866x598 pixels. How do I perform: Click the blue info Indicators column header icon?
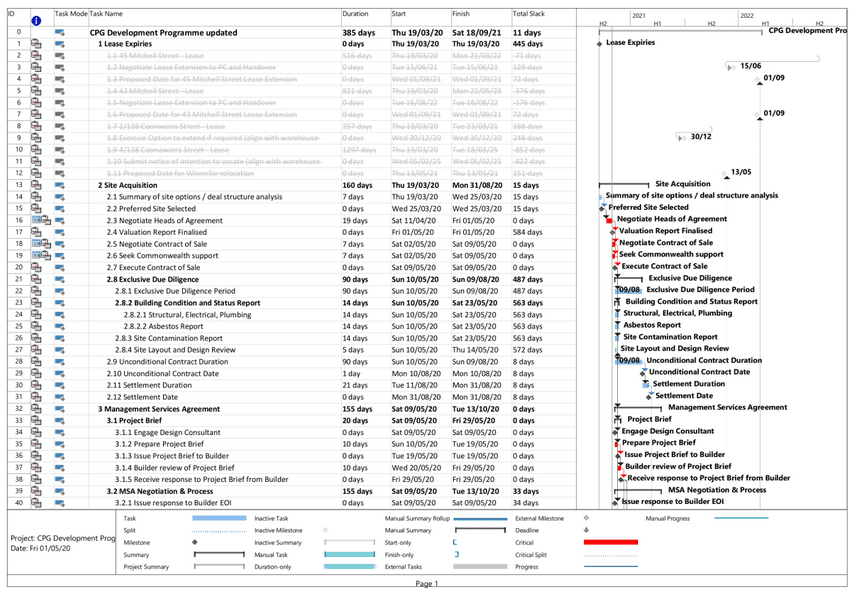36,21
